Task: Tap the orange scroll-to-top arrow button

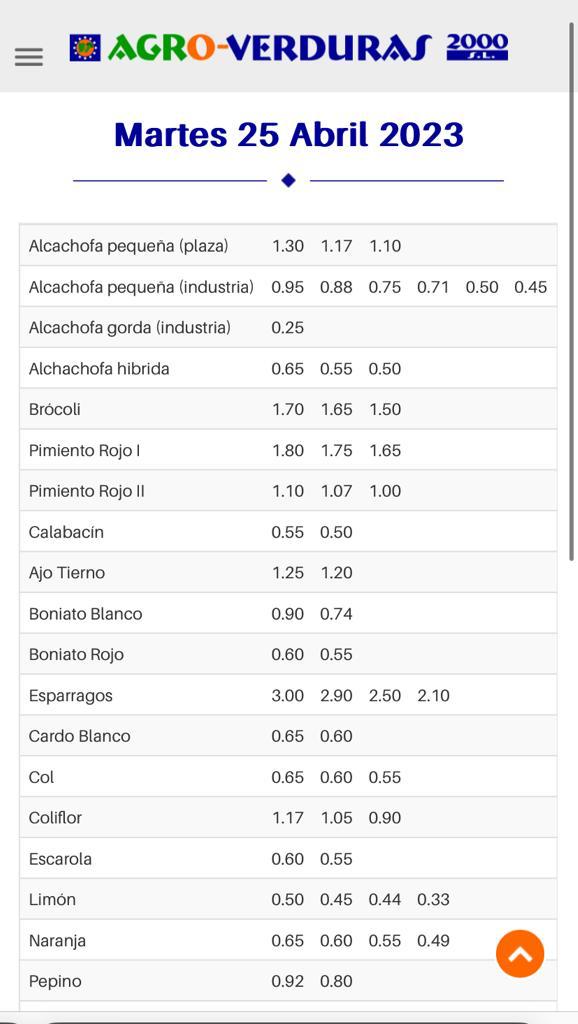Action: click(x=520, y=954)
